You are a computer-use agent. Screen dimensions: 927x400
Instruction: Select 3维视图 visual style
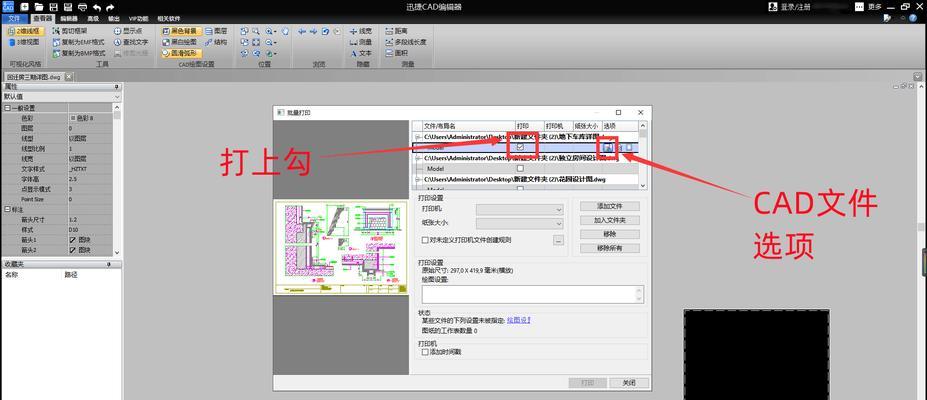tap(24, 42)
